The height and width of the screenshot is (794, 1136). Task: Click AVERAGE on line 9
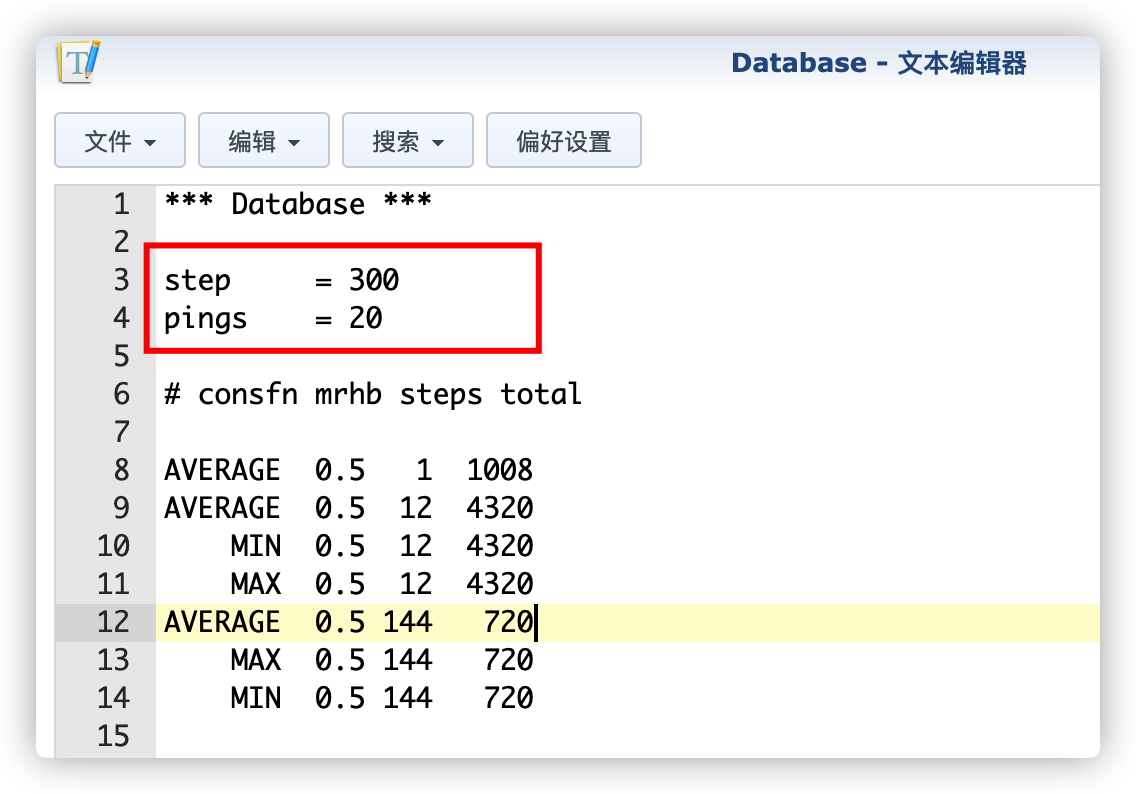point(222,509)
